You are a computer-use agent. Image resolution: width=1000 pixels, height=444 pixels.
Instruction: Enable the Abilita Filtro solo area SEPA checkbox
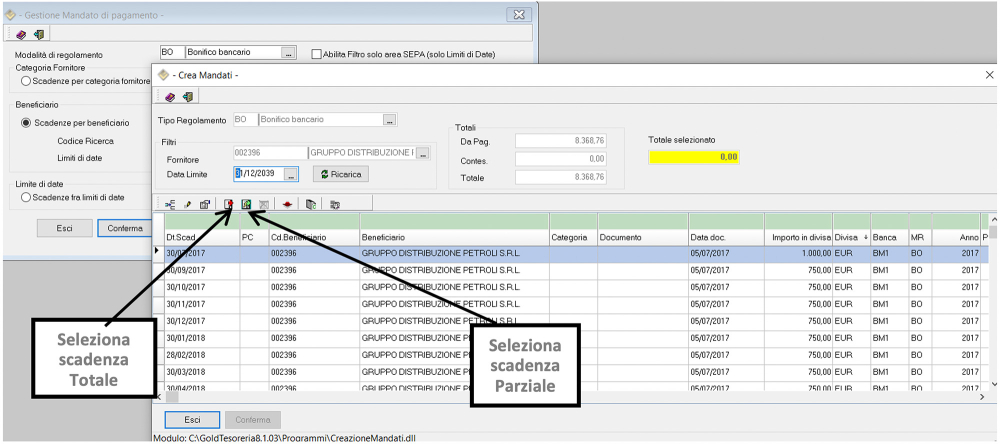(317, 54)
